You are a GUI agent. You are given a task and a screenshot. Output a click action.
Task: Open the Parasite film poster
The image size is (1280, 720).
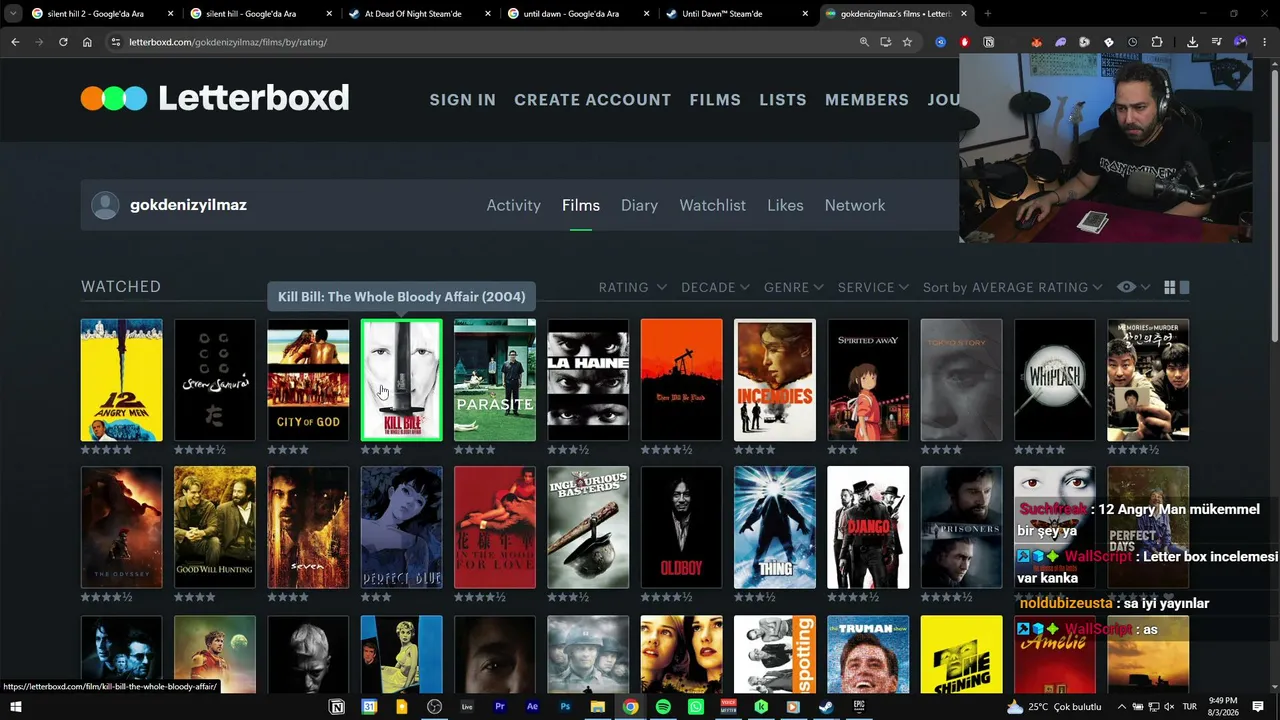[x=495, y=380]
